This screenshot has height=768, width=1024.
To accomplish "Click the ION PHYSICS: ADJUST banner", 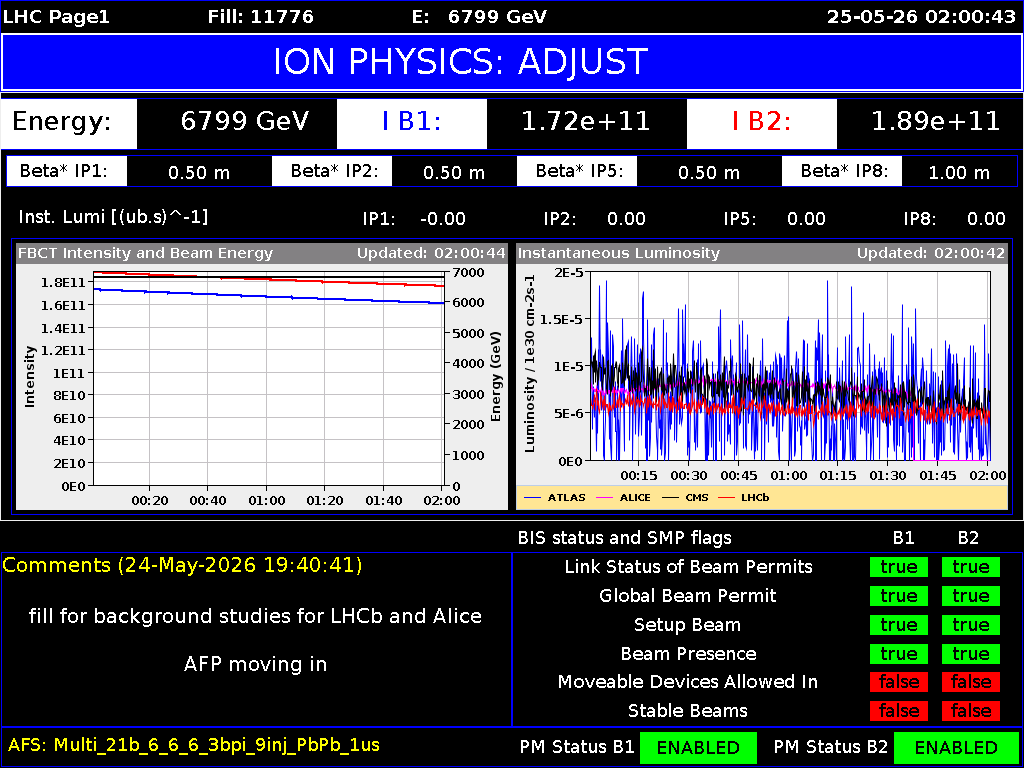I will point(512,62).
